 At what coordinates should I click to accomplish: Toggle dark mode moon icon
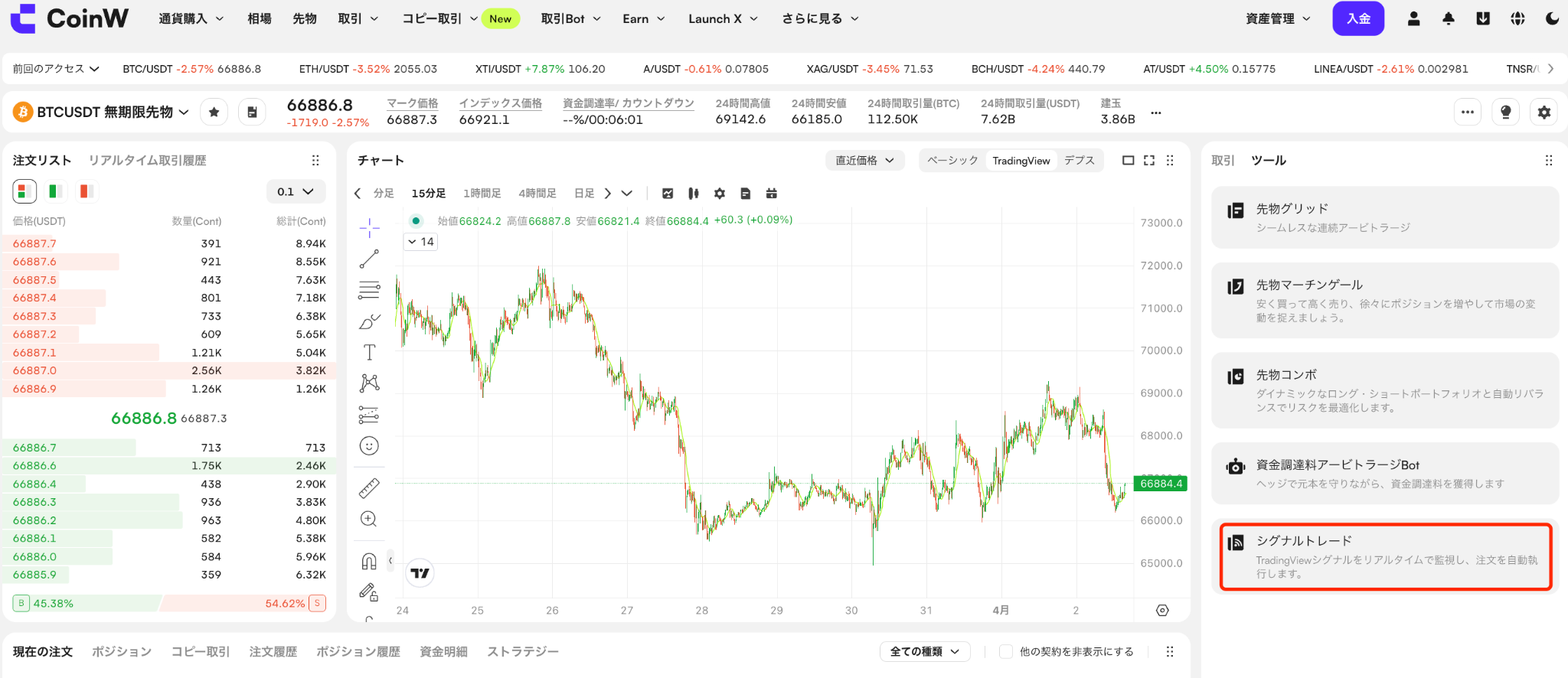[1552, 18]
